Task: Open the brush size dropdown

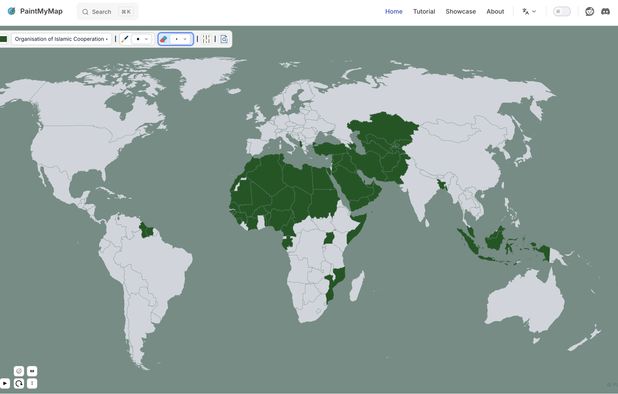Action: 142,39
